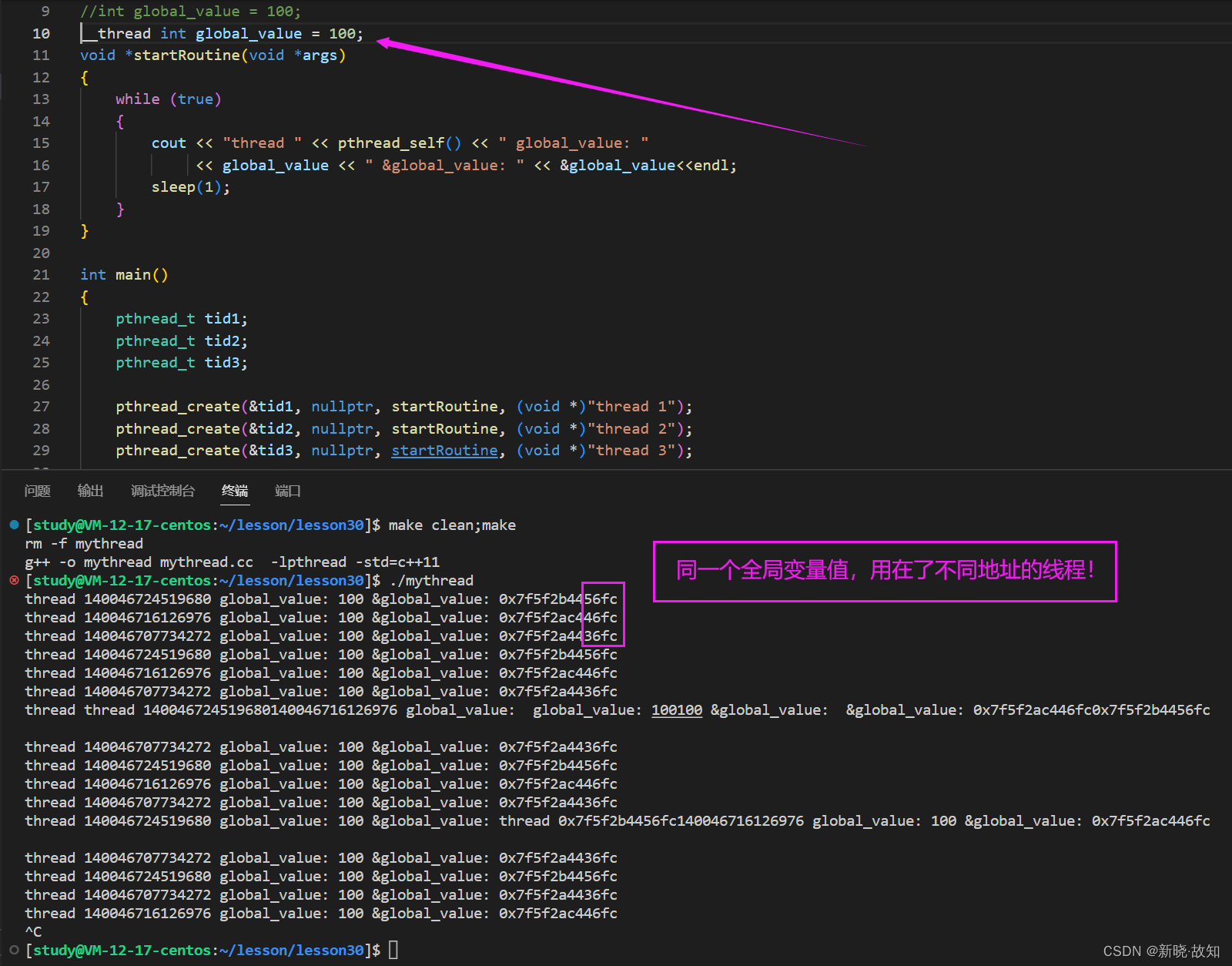The width and height of the screenshot is (1232, 966).
Task: Click the pthread_t tid1; declaration
Action: pos(182,319)
